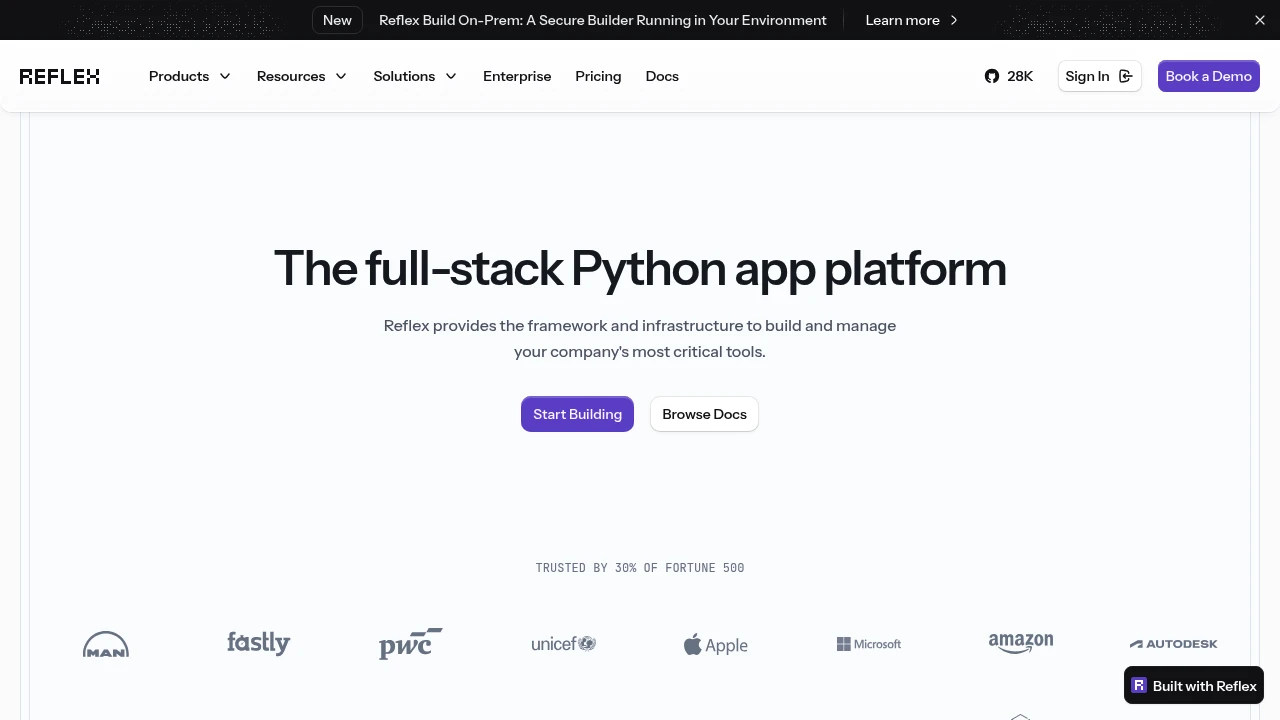Click the Built with Reflex badge label
This screenshot has width=1280, height=720.
tap(1204, 686)
